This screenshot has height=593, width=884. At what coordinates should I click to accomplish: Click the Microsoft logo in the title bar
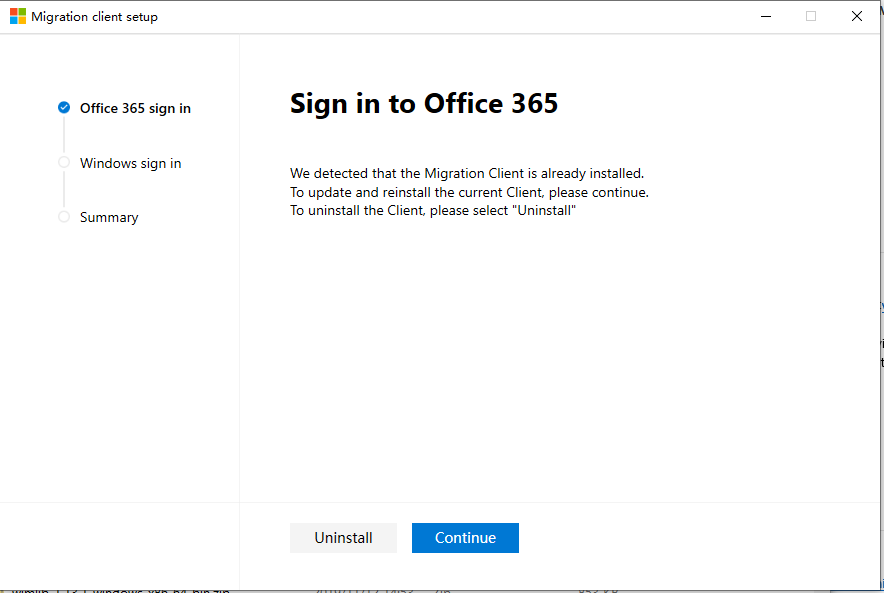click(x=17, y=16)
